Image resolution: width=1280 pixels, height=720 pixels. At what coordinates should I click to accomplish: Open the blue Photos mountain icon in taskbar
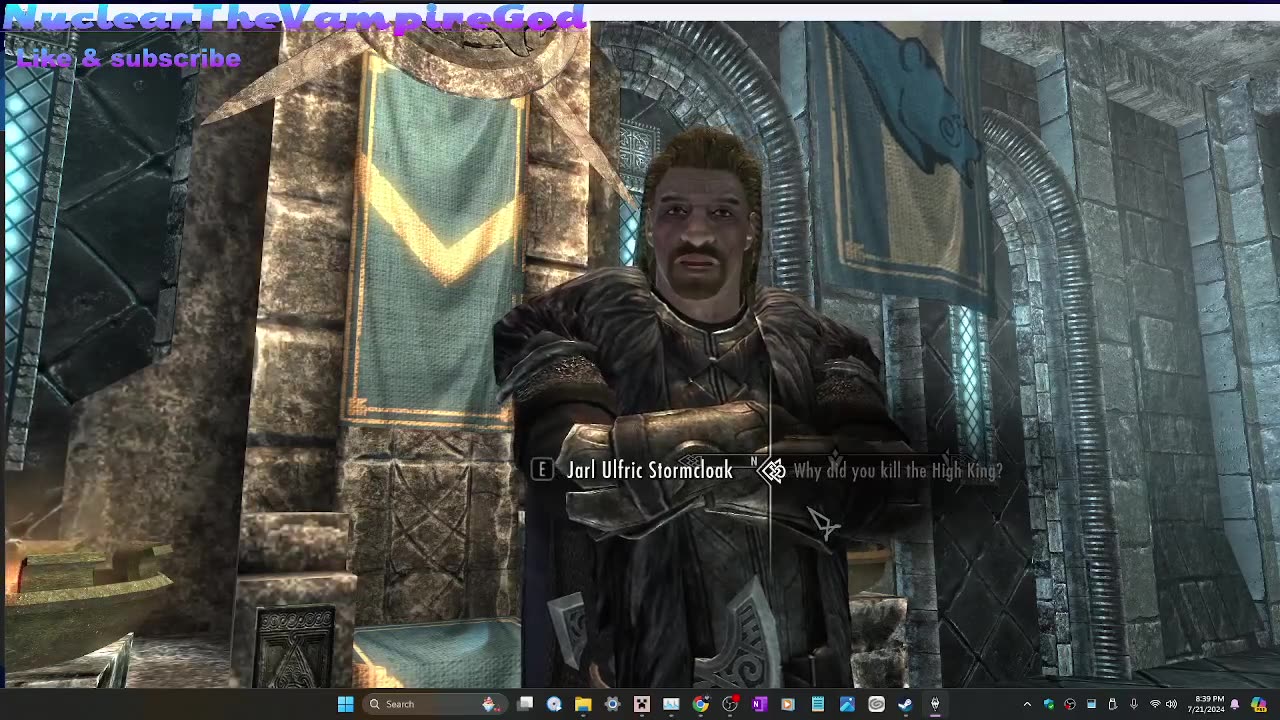click(x=847, y=704)
